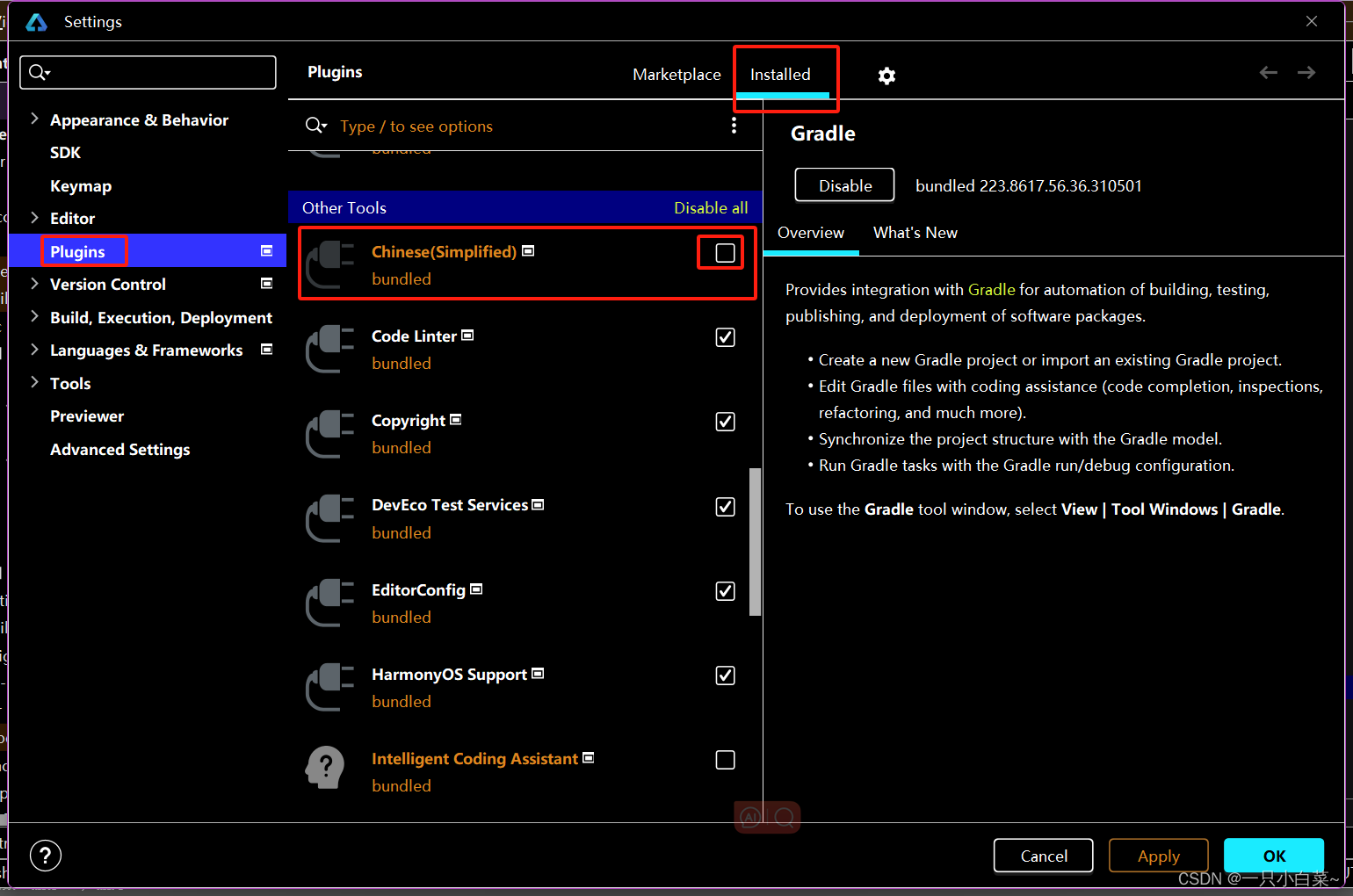1353x896 pixels.
Task: Click the Apply button
Action: (1159, 856)
